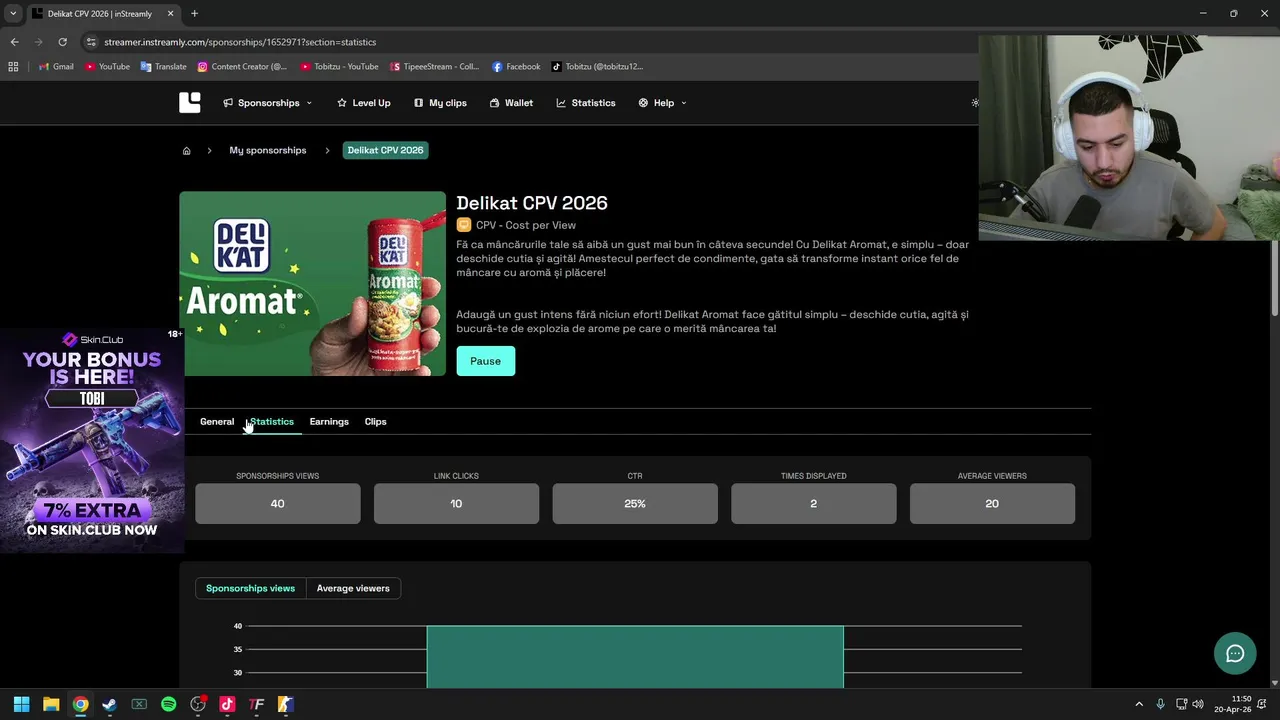Click the CPV cost per view icon
Image resolution: width=1280 pixels, height=720 pixels.
463,225
